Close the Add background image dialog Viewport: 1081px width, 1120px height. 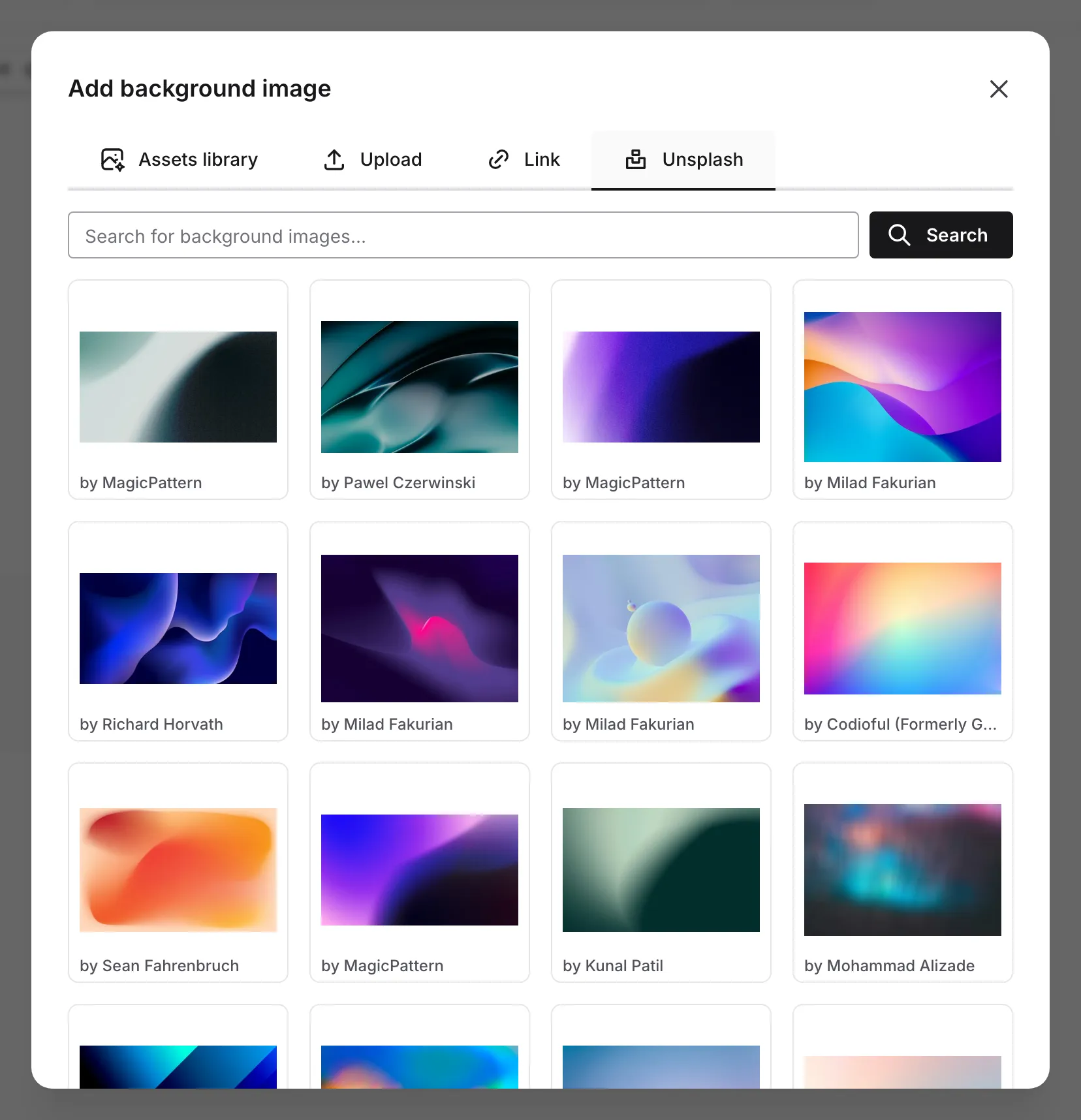coord(999,89)
